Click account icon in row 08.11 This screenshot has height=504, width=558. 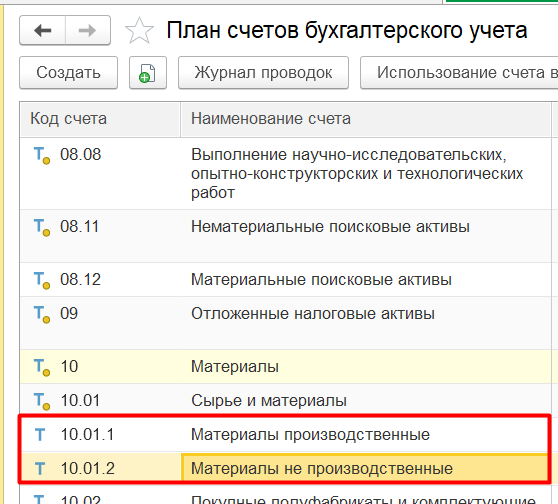42,227
